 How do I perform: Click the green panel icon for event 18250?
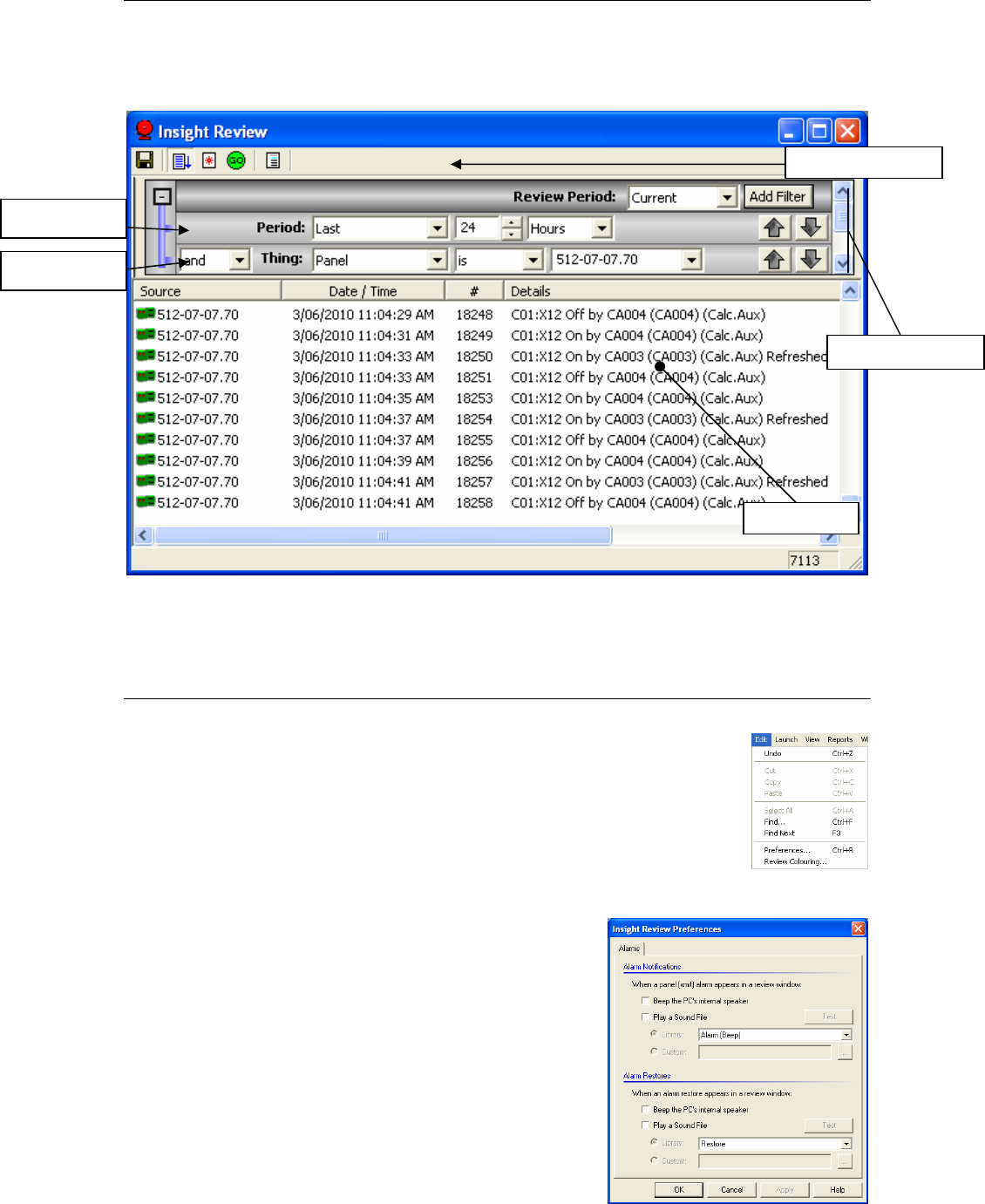pyautogui.click(x=146, y=356)
